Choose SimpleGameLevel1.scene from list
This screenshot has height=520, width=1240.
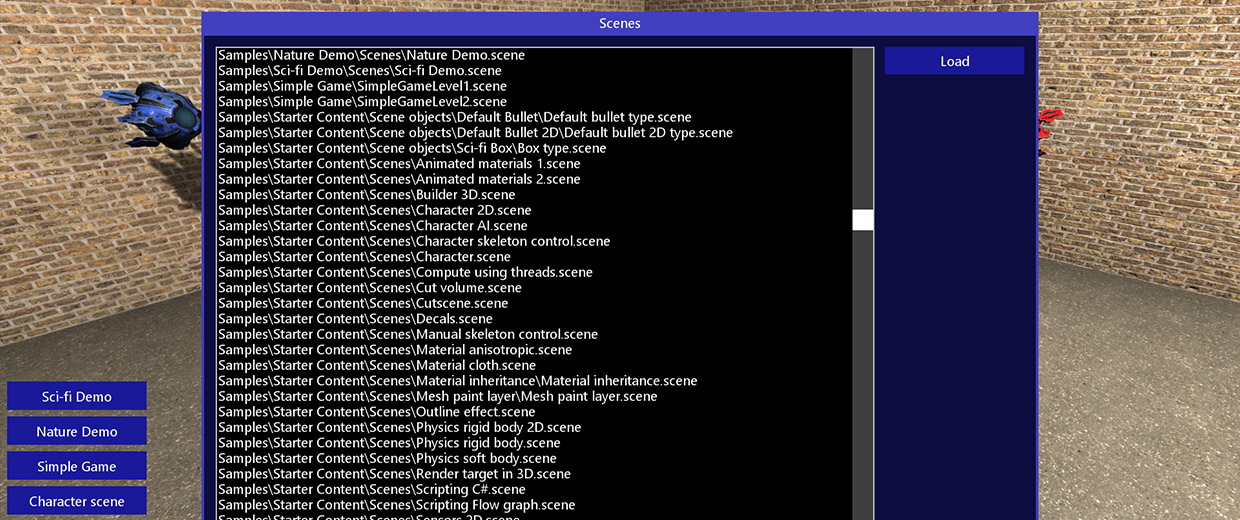(362, 86)
